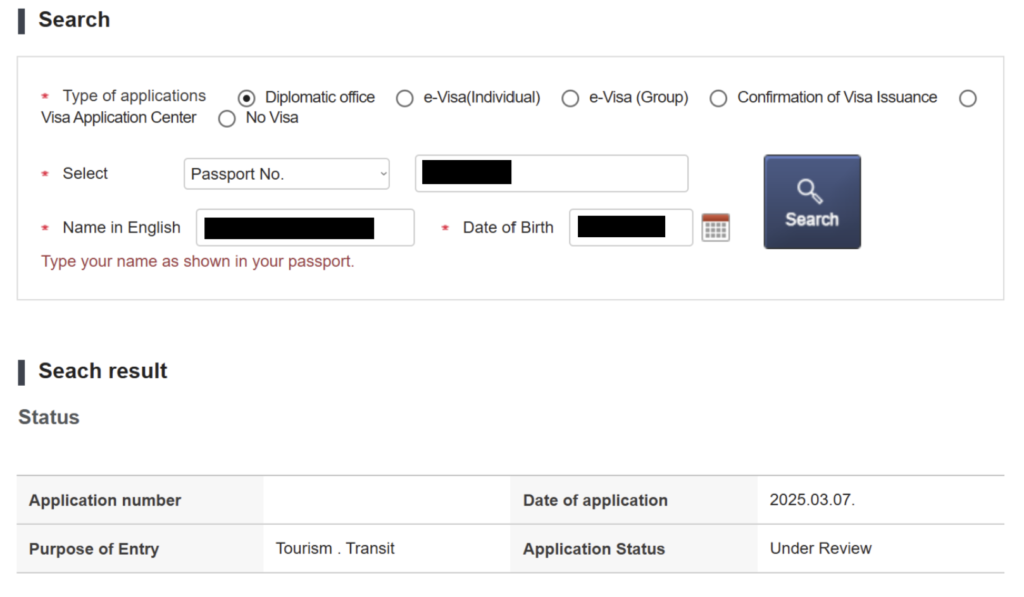The height and width of the screenshot is (597, 1024).
Task: Expand the Passport No. dropdown
Action: point(287,174)
